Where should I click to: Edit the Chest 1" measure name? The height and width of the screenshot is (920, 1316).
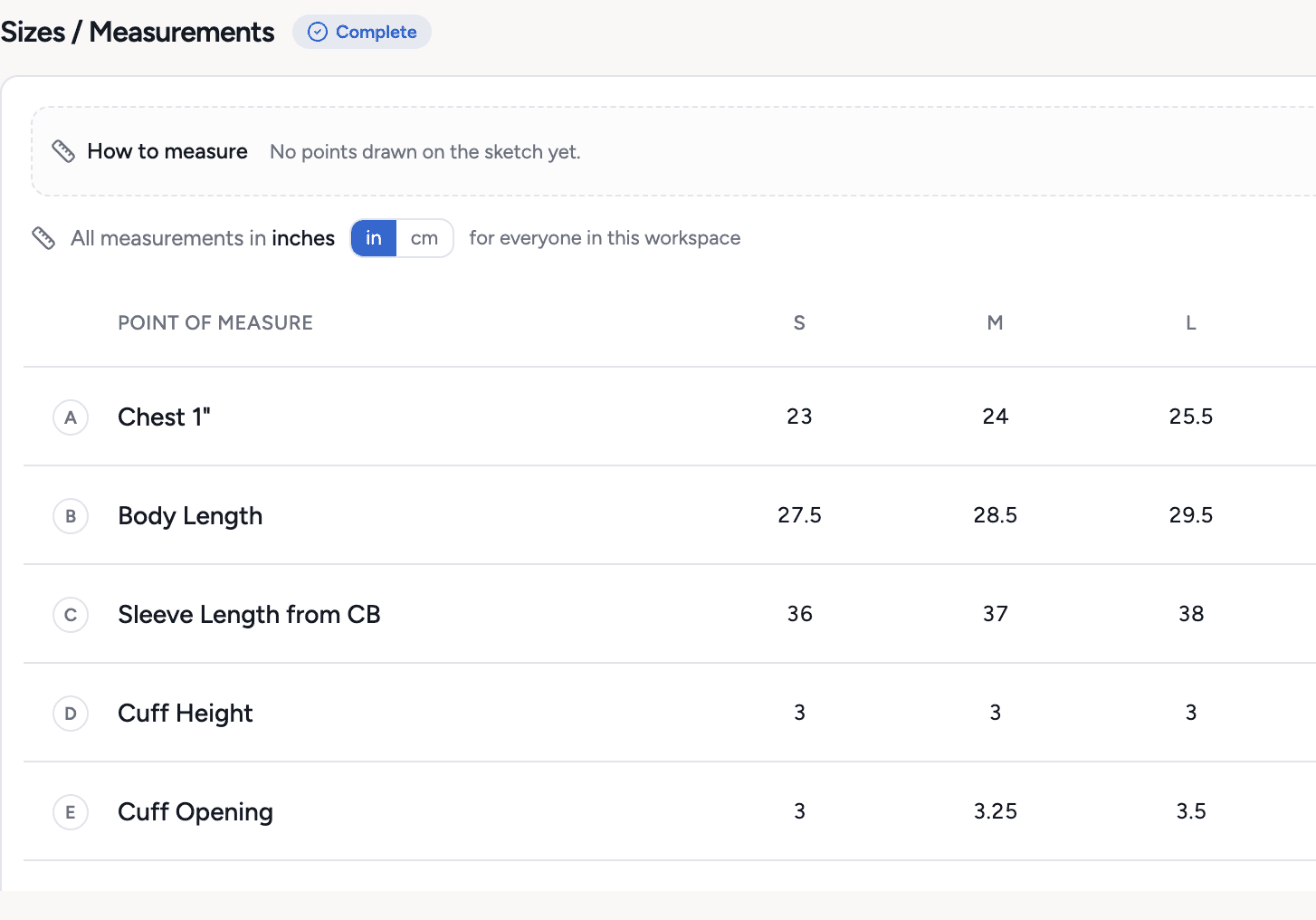click(164, 417)
